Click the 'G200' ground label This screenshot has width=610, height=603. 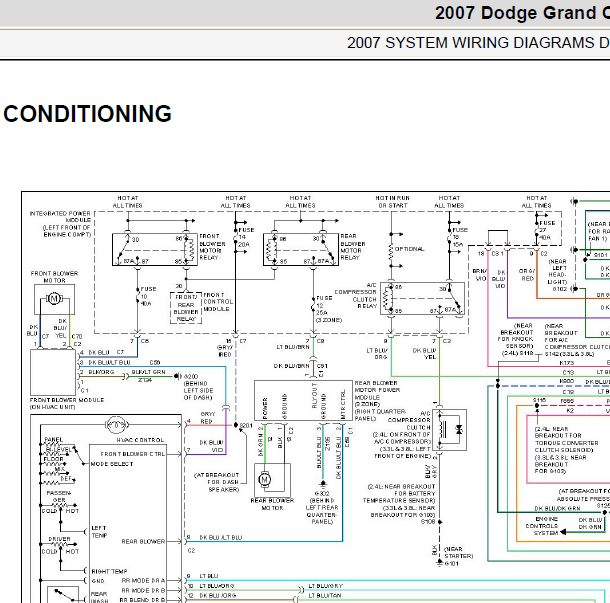coord(191,377)
